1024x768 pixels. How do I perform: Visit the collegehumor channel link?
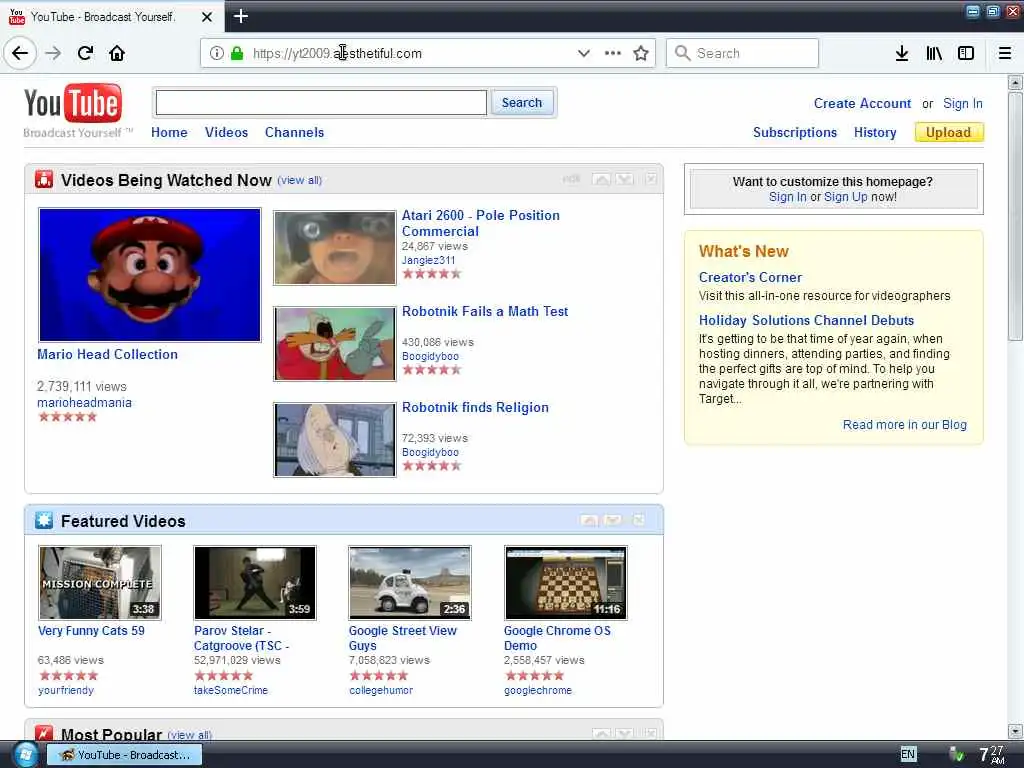tap(381, 690)
